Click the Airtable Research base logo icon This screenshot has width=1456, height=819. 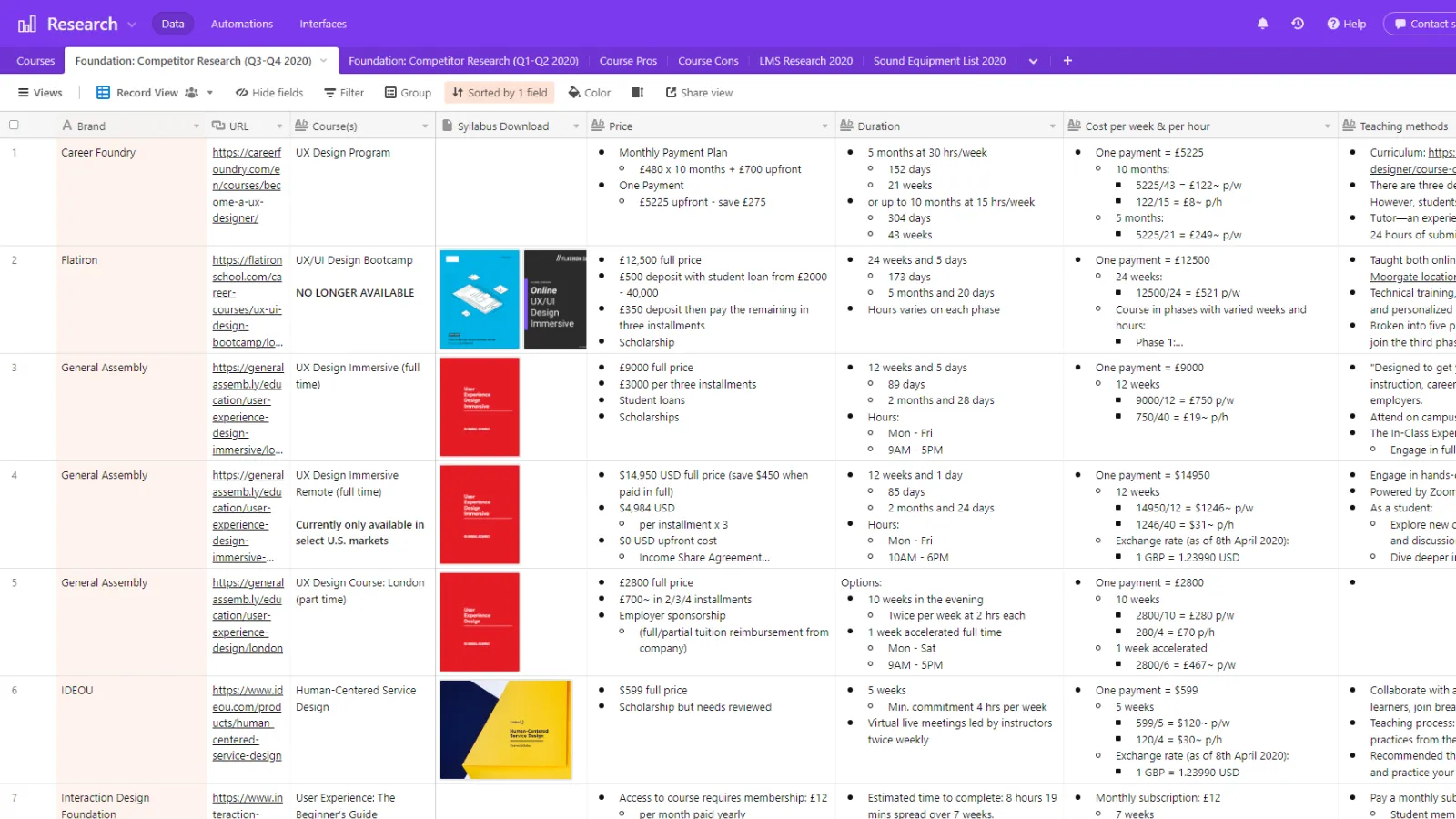coord(27,24)
